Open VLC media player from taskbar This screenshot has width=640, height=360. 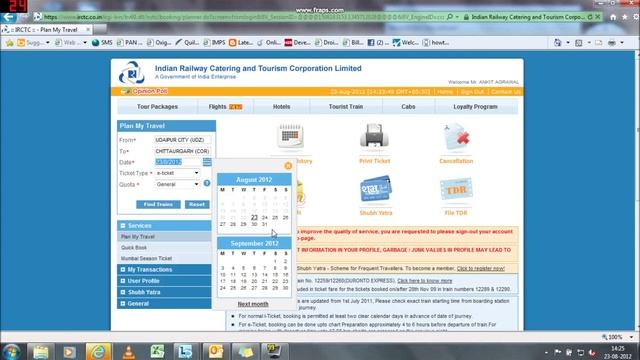[x=128, y=351]
